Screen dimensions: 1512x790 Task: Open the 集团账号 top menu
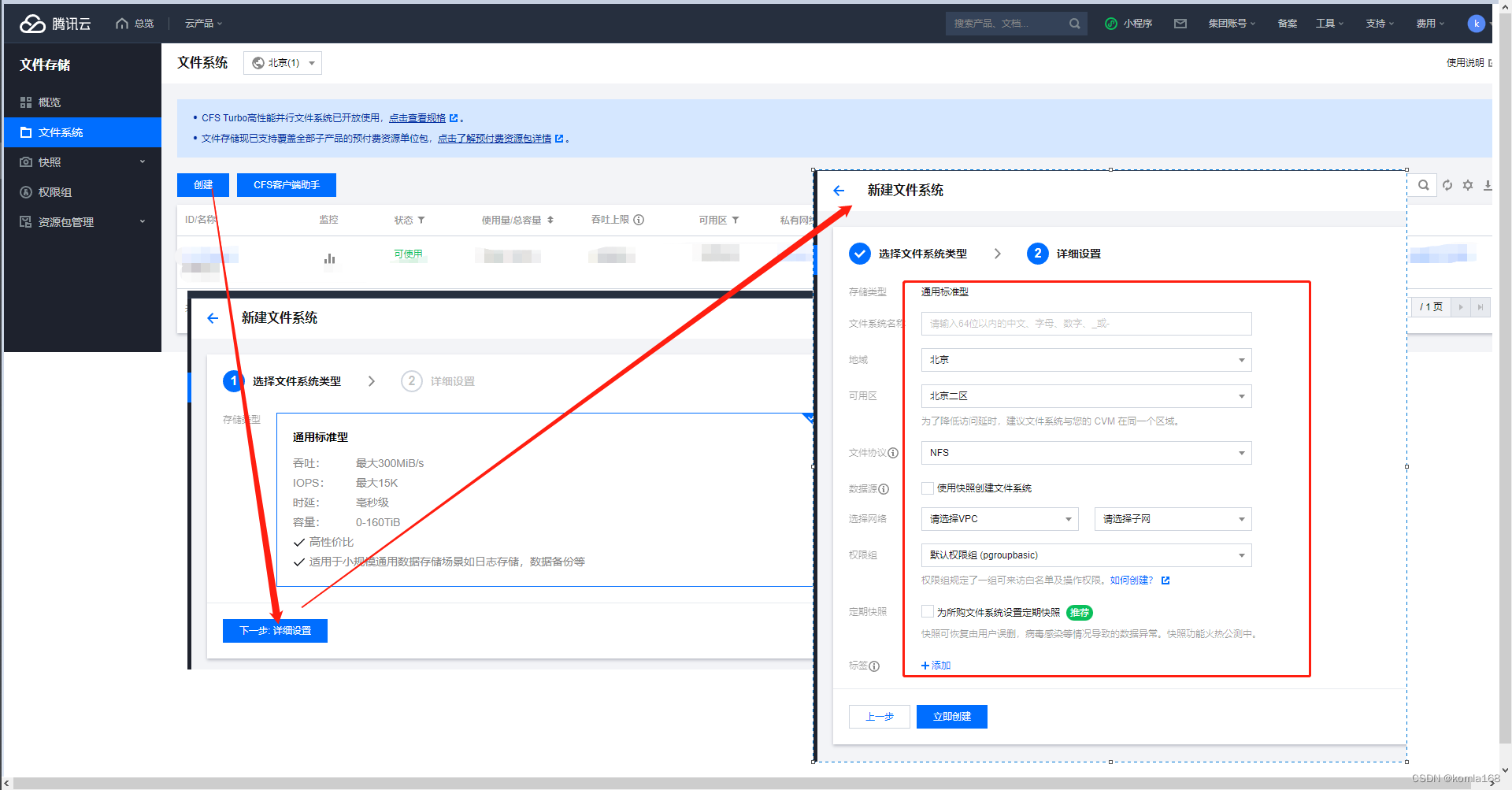click(x=1232, y=24)
